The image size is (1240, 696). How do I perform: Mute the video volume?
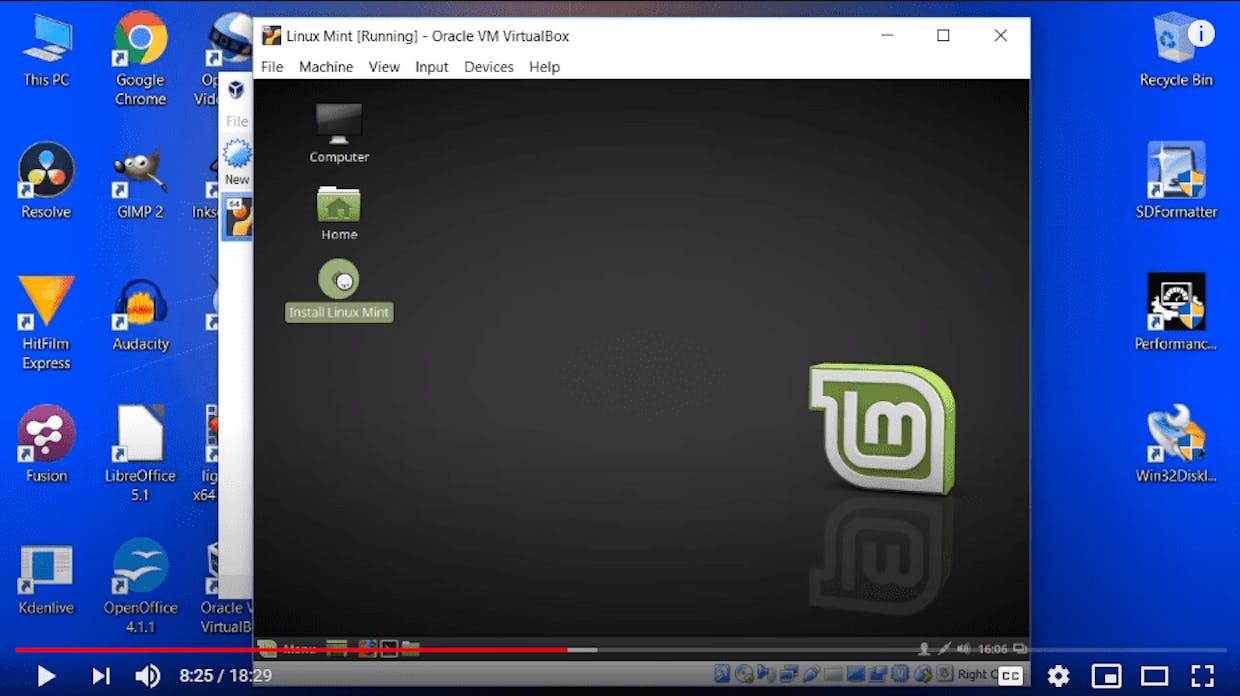(148, 676)
